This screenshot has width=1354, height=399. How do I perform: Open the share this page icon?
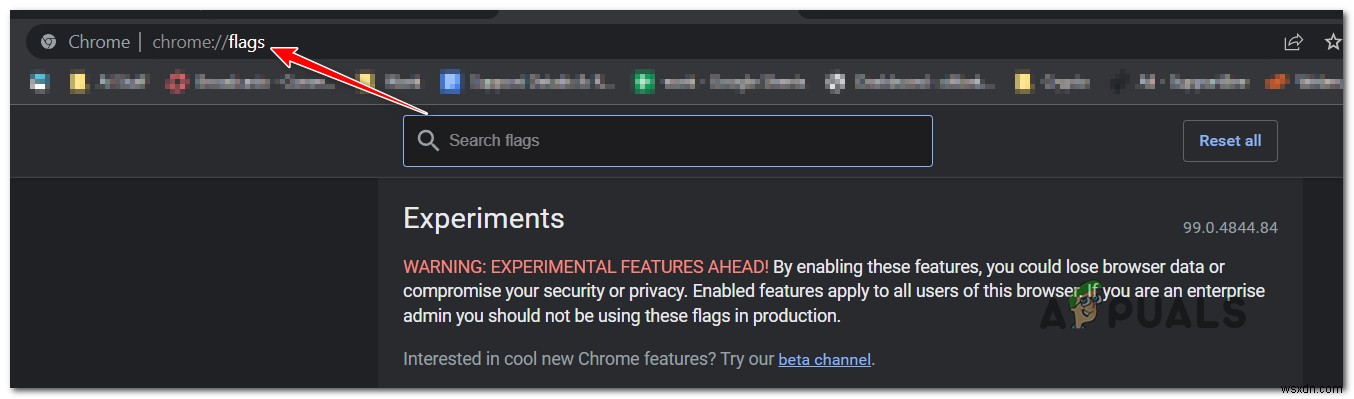click(x=1293, y=42)
